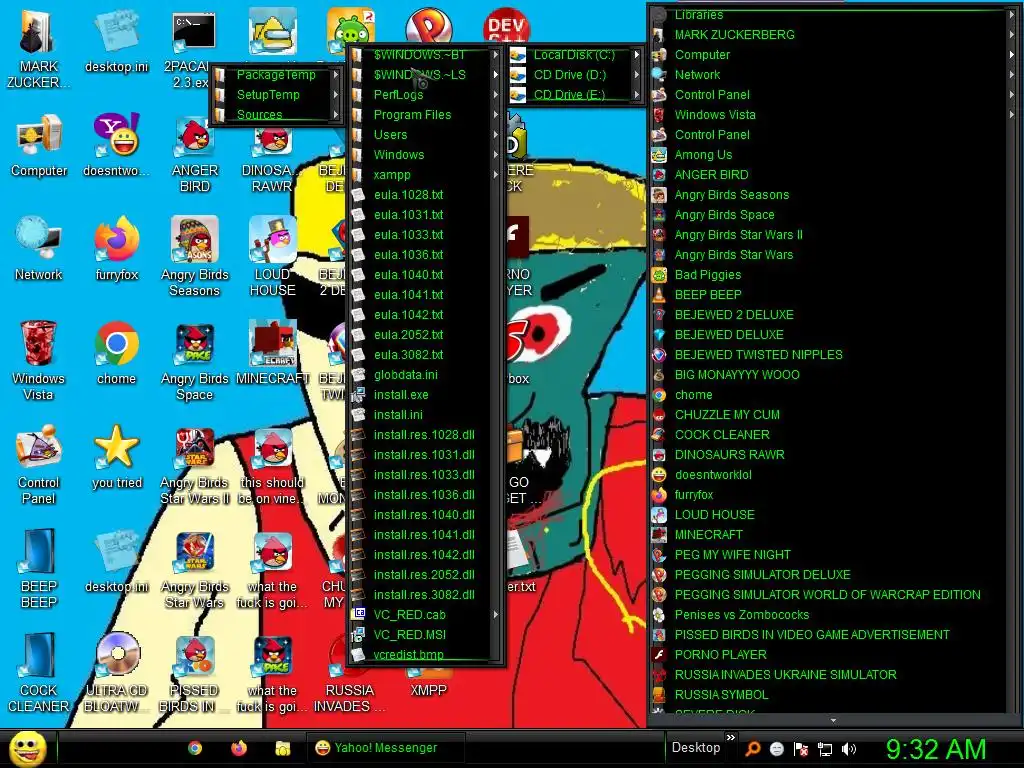
Task: Expand the VC_RED.cab submenu arrow
Action: [x=496, y=615]
